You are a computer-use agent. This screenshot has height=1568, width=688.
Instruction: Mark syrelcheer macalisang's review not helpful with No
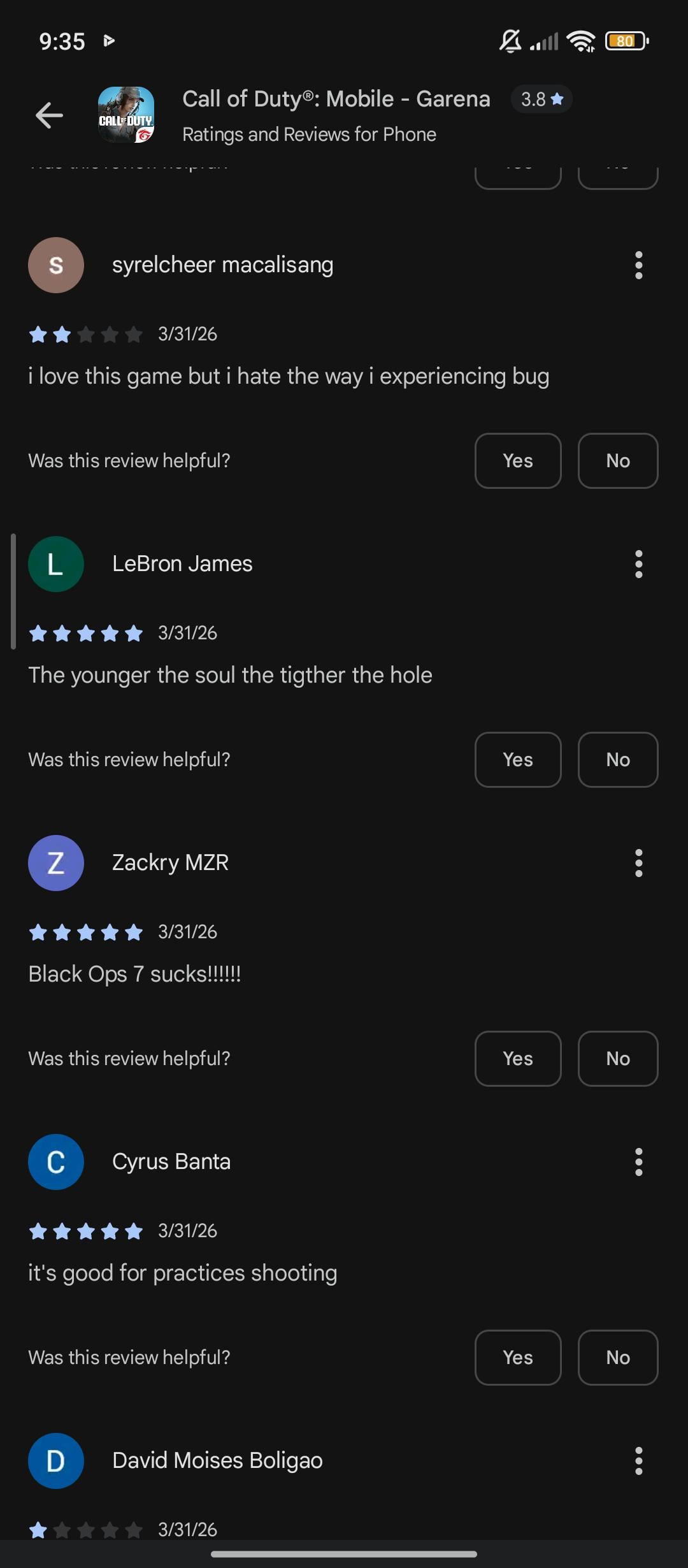pos(618,461)
